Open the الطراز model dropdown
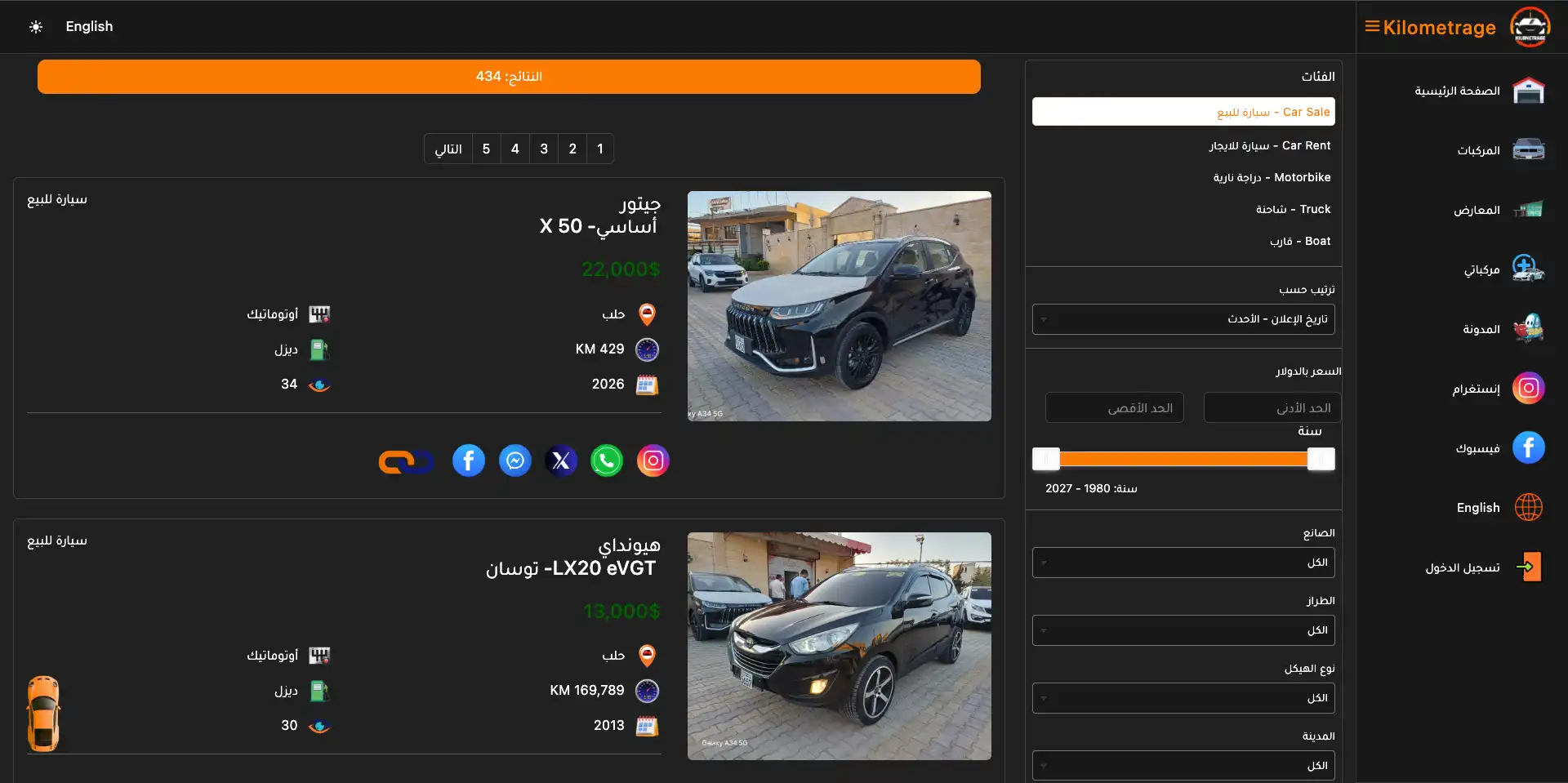Screen dimensions: 1568x783 1183,630
